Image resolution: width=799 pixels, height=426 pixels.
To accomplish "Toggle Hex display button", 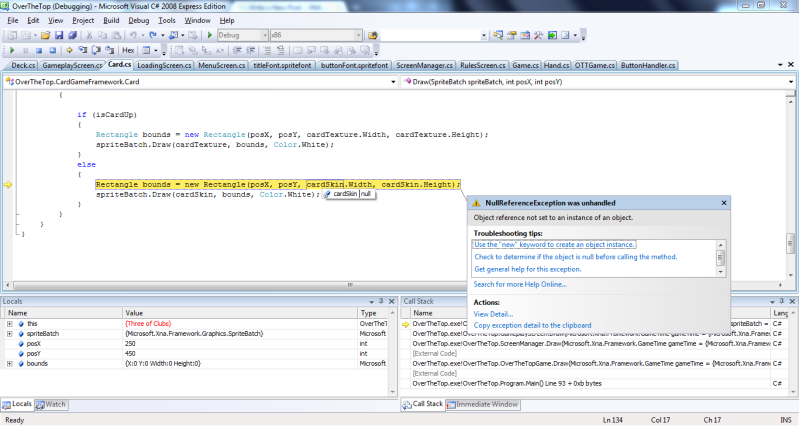I will 128,50.
